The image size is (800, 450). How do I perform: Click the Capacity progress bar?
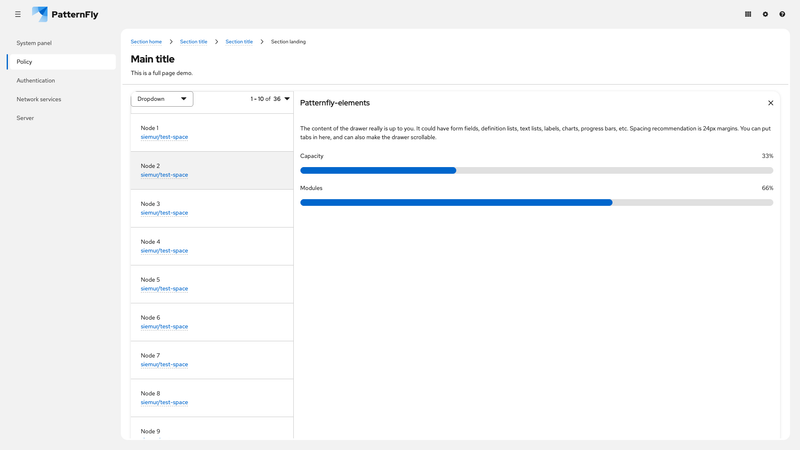536,170
